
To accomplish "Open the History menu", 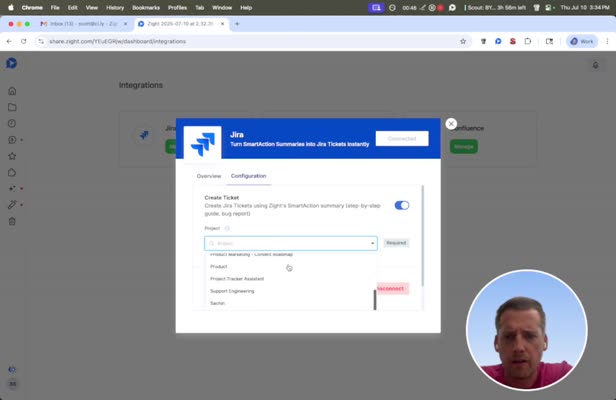I will [115, 7].
